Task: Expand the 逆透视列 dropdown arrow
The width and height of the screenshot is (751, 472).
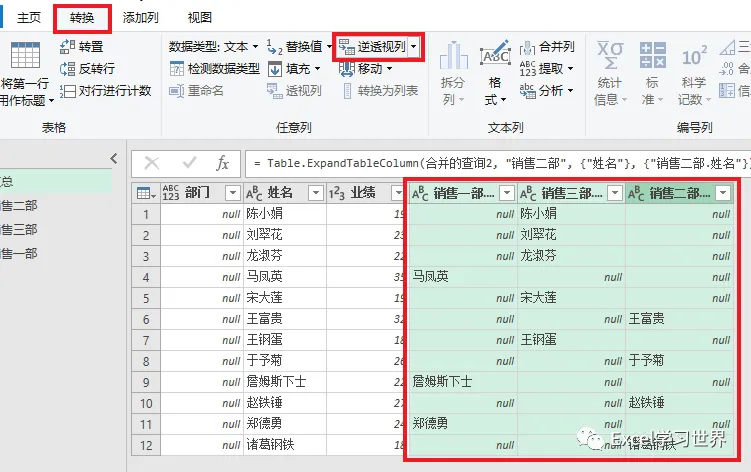Action: [x=413, y=46]
